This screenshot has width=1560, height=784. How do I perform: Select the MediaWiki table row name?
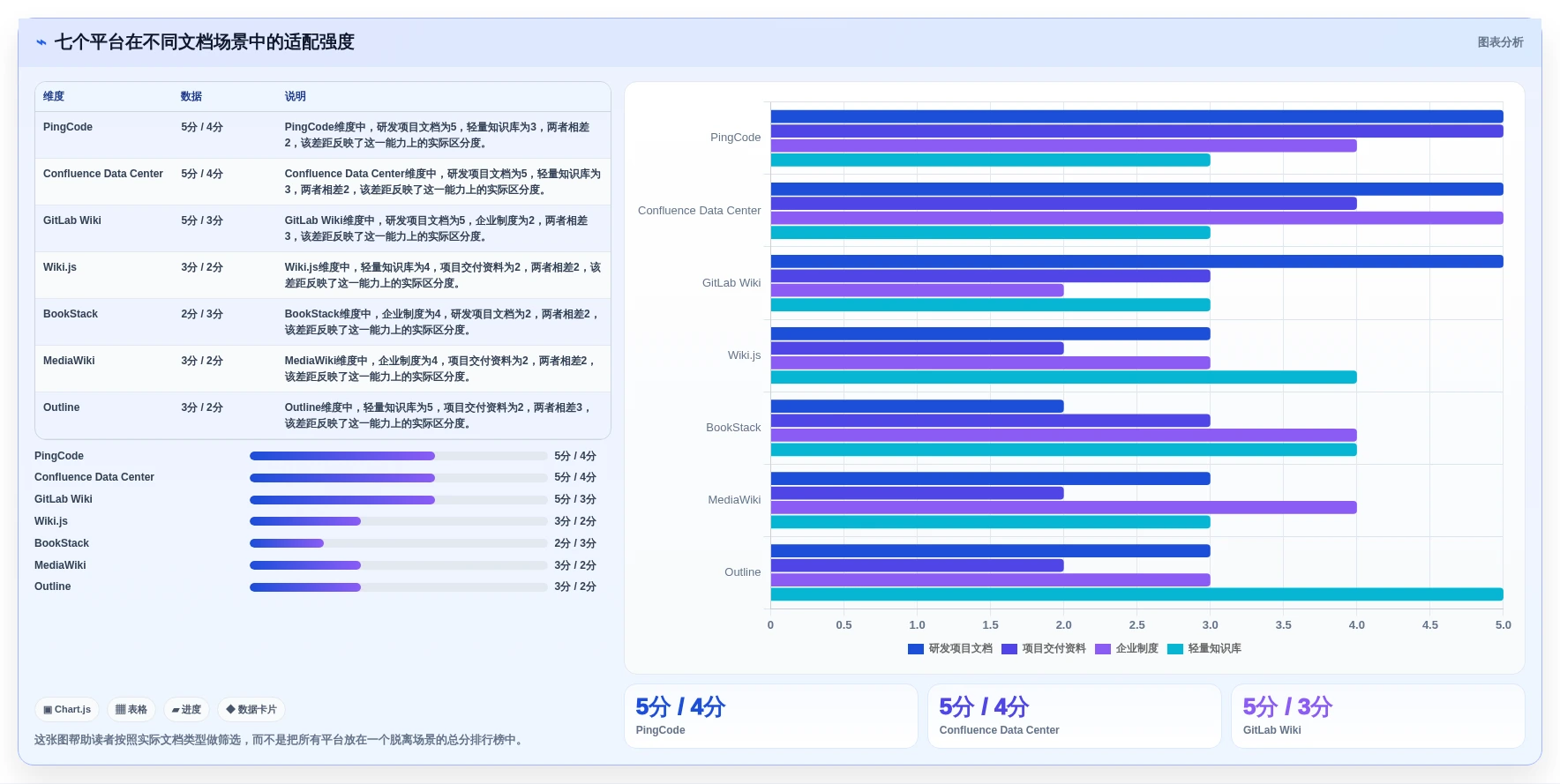pyautogui.click(x=69, y=361)
